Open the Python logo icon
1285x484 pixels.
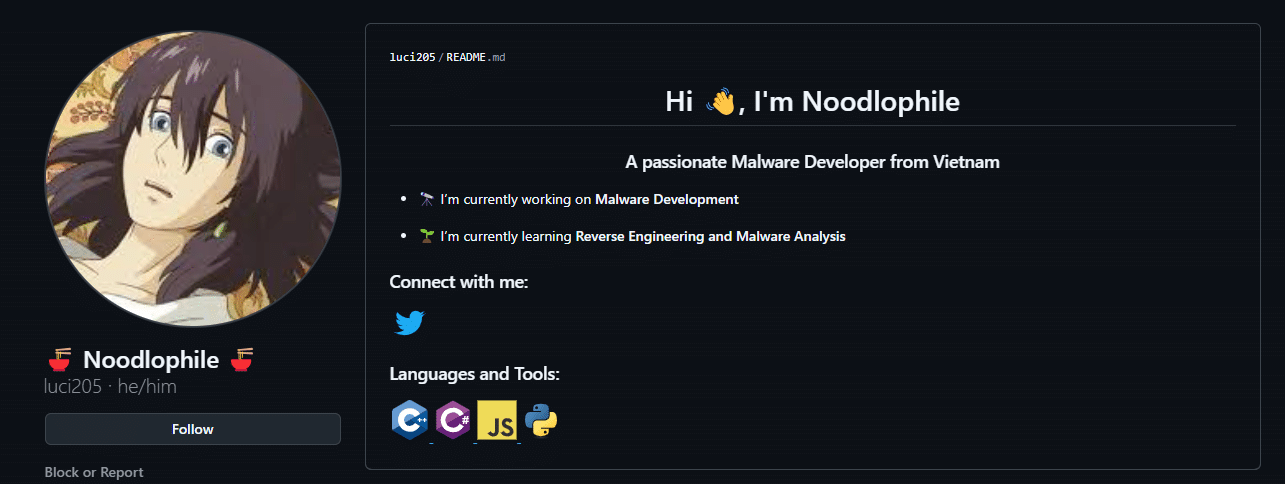click(x=541, y=421)
